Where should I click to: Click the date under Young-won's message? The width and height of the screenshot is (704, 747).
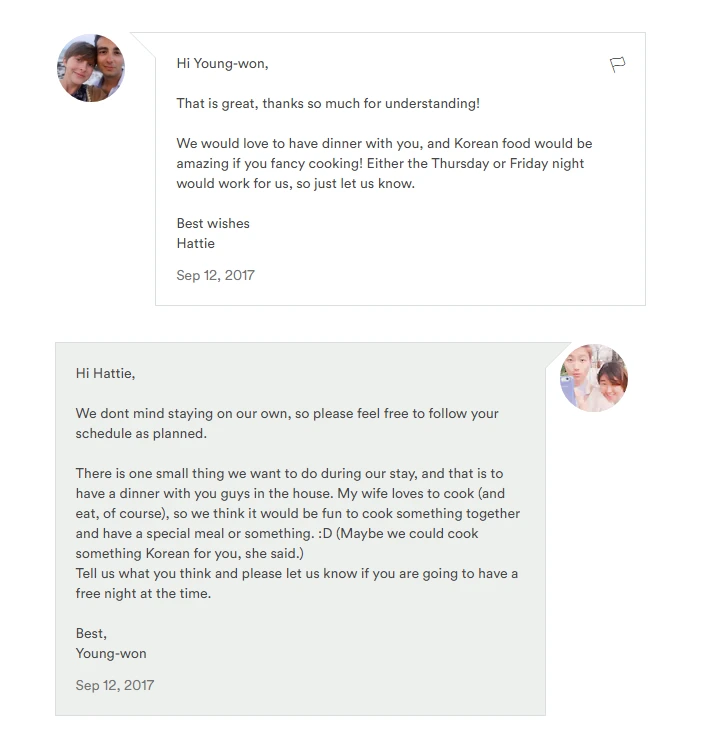tap(115, 685)
